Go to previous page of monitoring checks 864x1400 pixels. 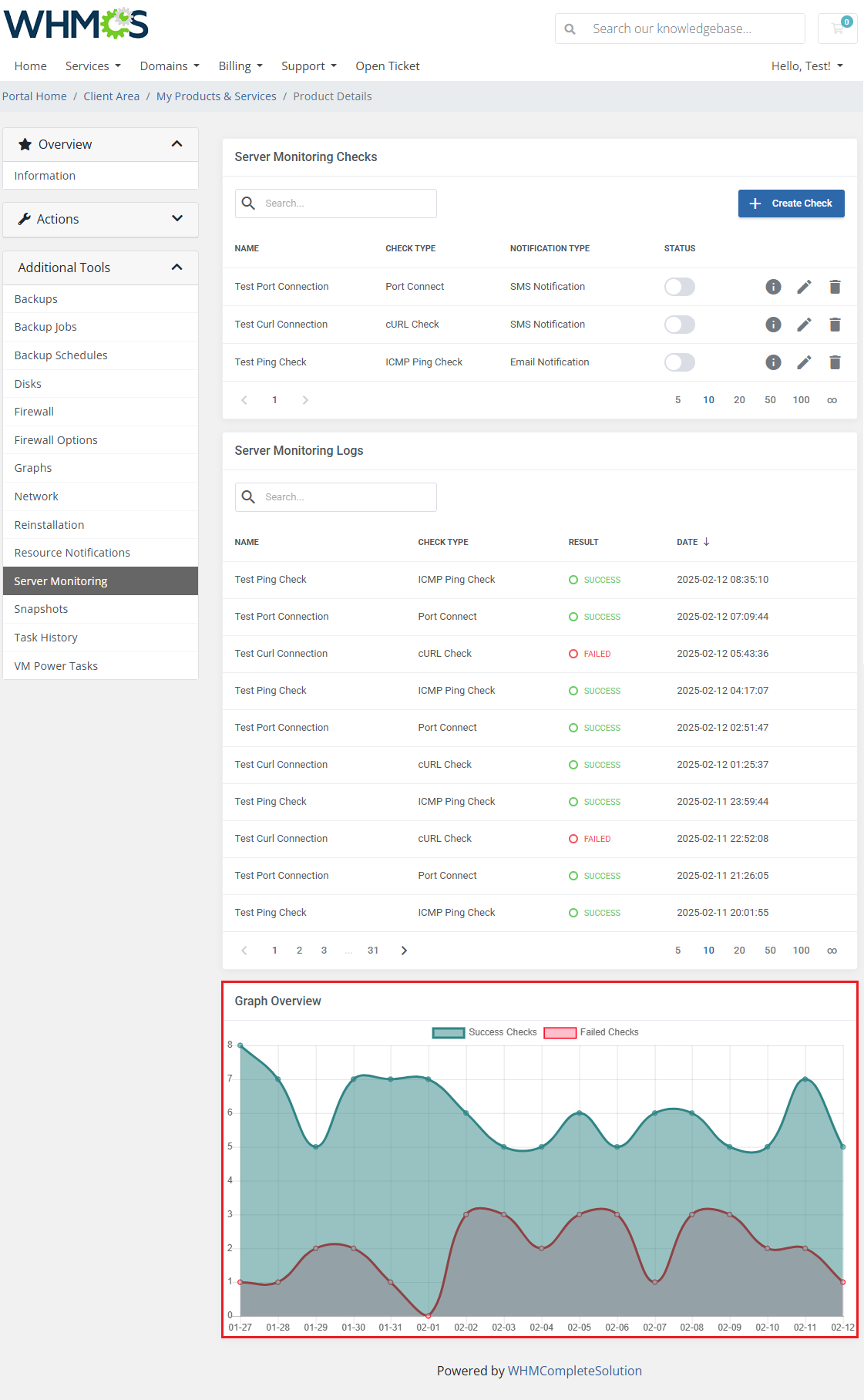pos(244,400)
